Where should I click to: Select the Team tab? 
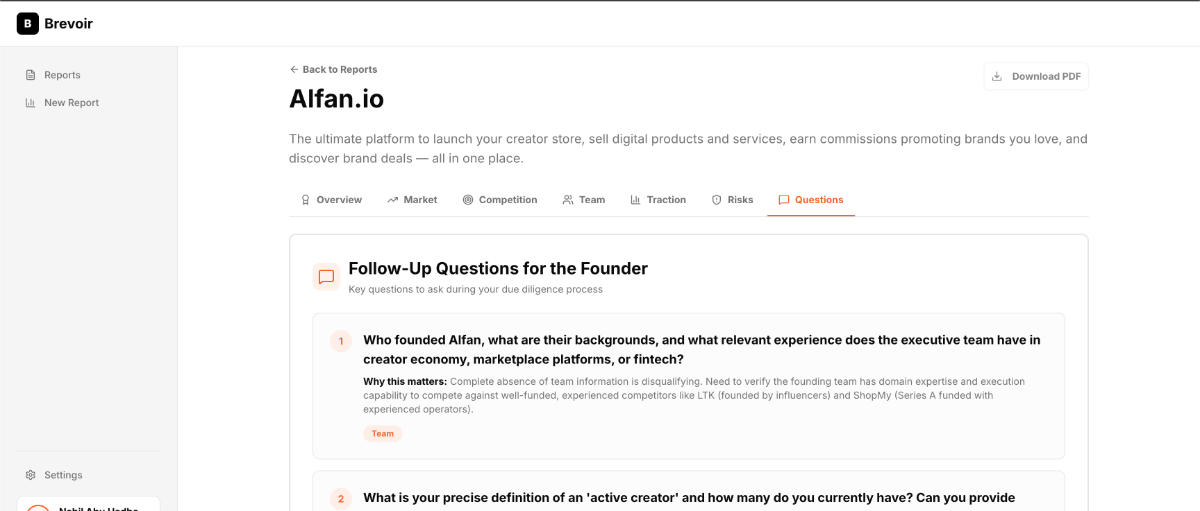[584, 200]
